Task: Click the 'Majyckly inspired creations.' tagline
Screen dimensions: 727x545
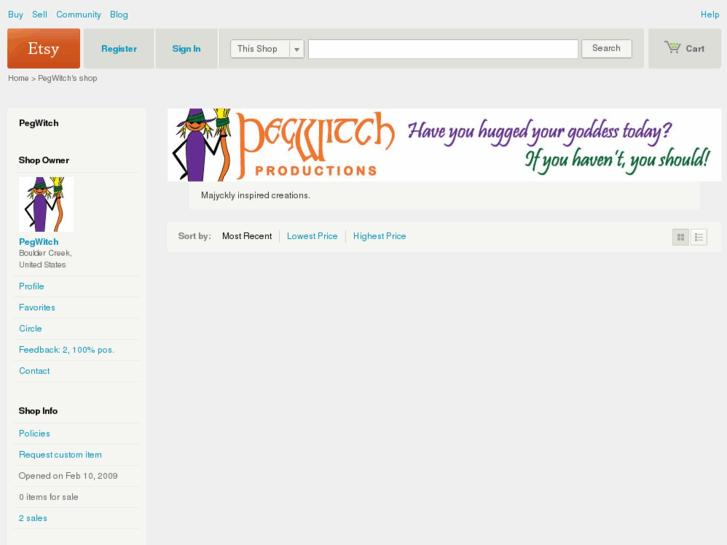Action: pos(255,195)
